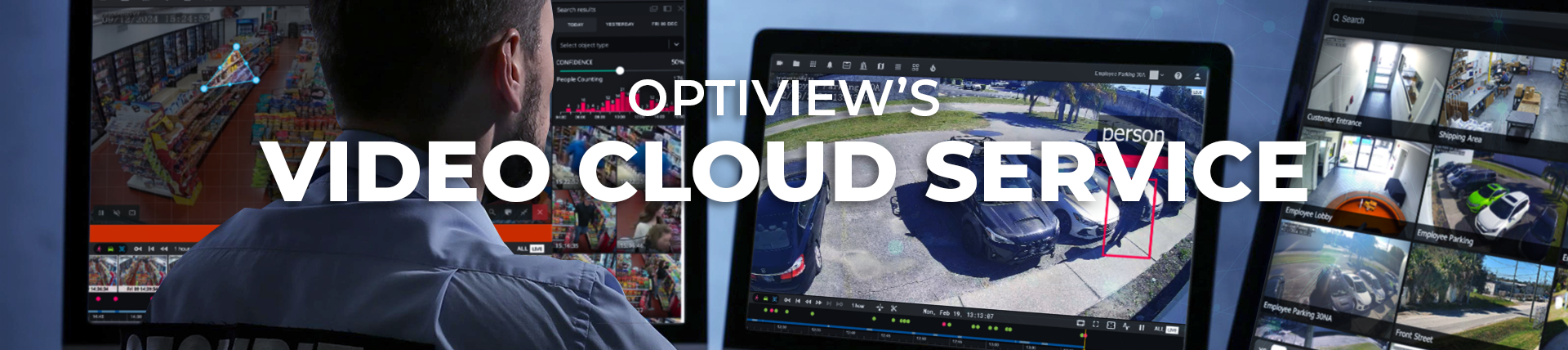Open the Employee Lobby camera thumbnail

(1356, 178)
